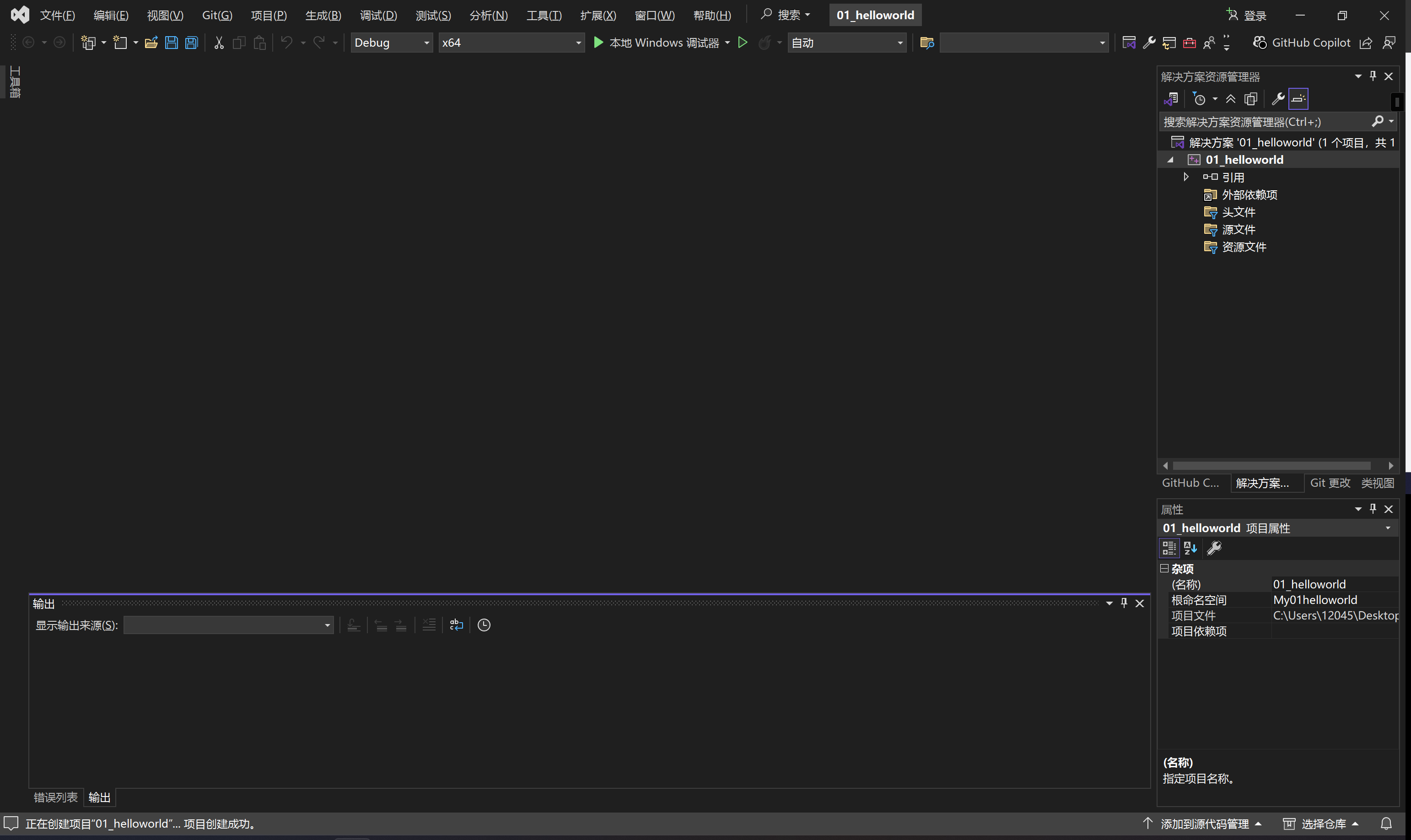The width and height of the screenshot is (1411, 840).
Task: Click the Find in Files folder icon
Action: [x=926, y=43]
